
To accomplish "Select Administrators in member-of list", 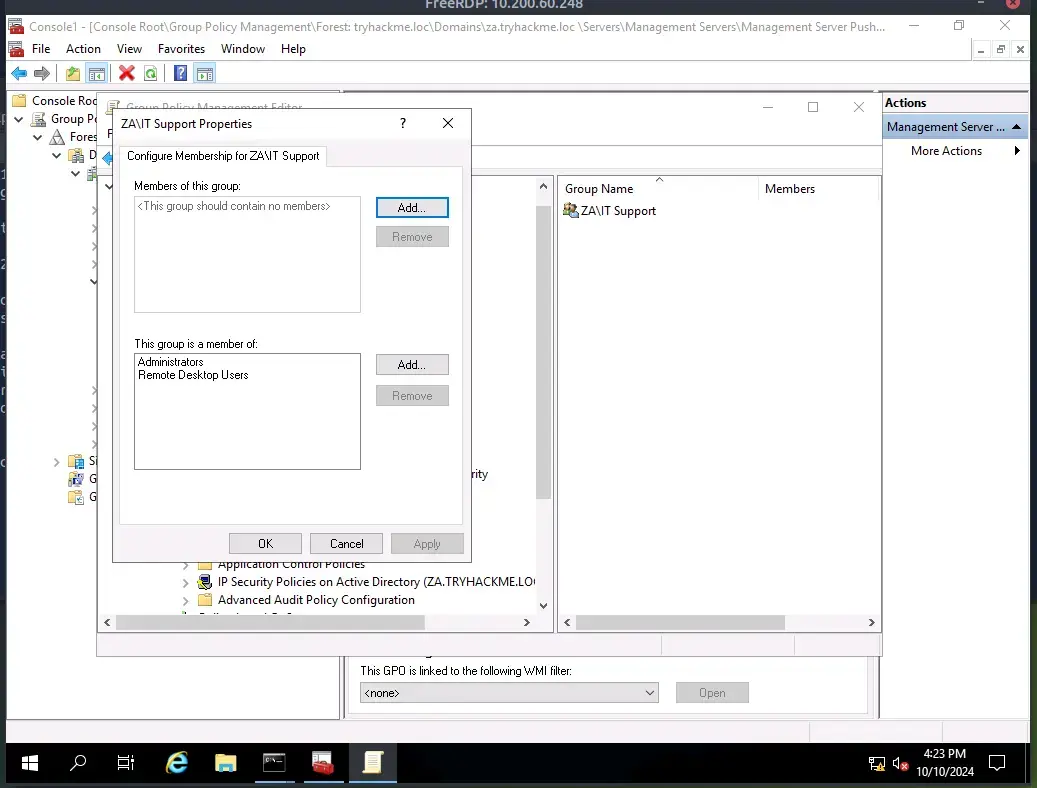I will click(x=171, y=362).
